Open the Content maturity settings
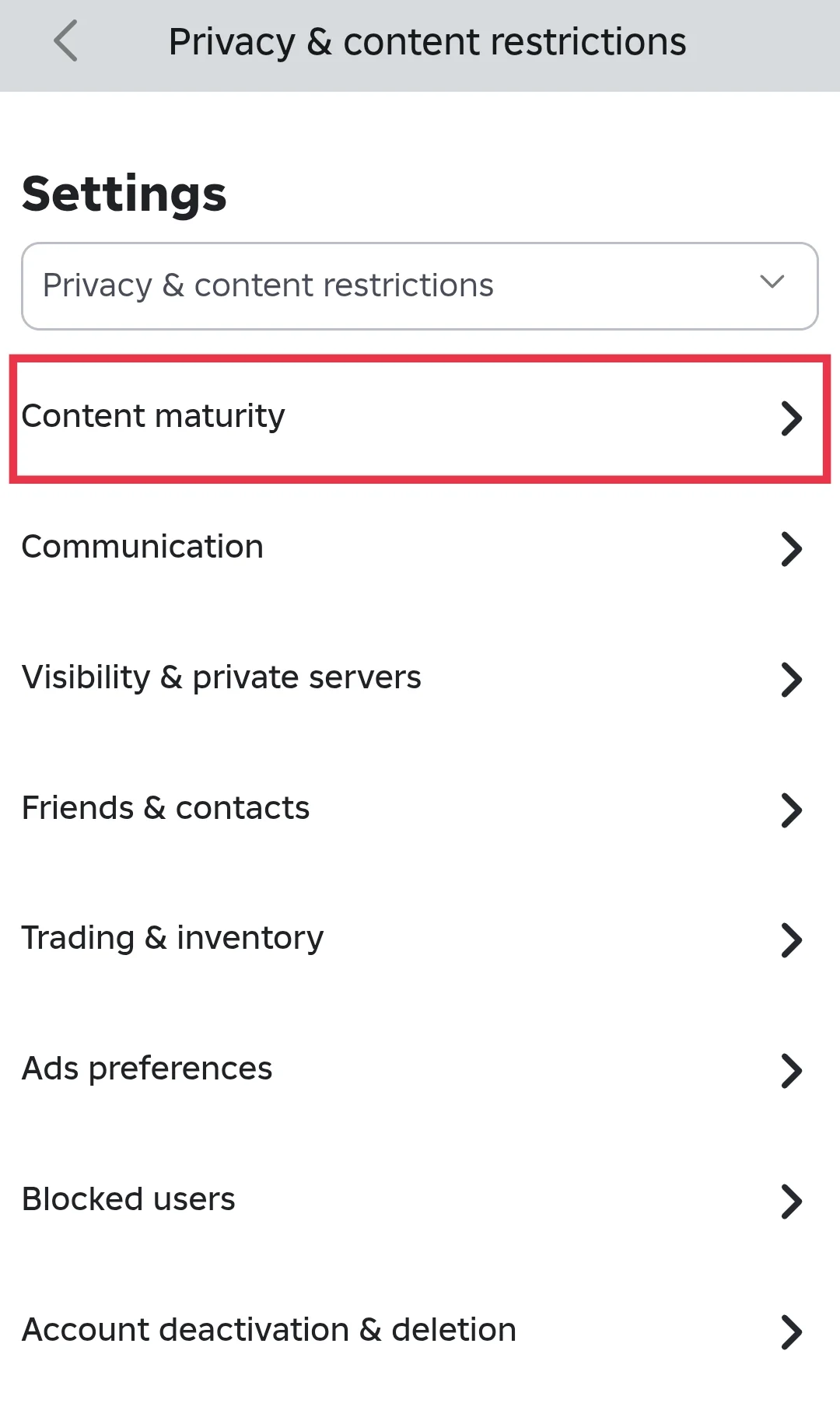The image size is (840, 1403). point(153,417)
